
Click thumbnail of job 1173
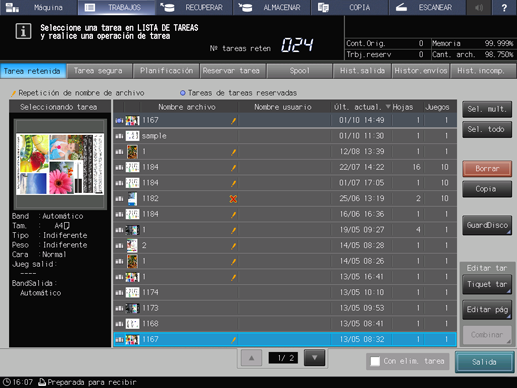click(132, 308)
